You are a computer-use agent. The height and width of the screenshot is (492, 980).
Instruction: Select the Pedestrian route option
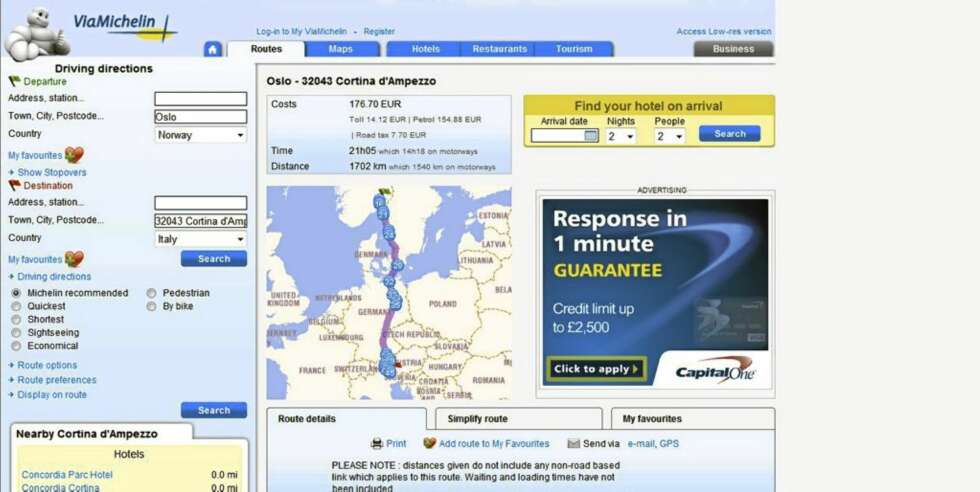[x=151, y=293]
